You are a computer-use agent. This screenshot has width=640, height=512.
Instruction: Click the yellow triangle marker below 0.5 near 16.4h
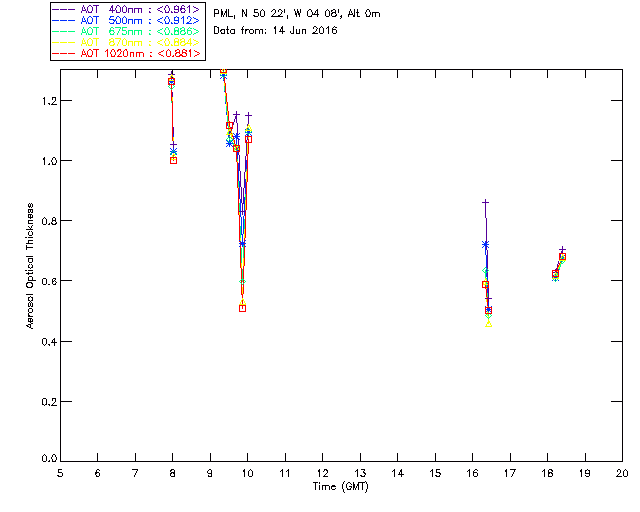pos(489,324)
